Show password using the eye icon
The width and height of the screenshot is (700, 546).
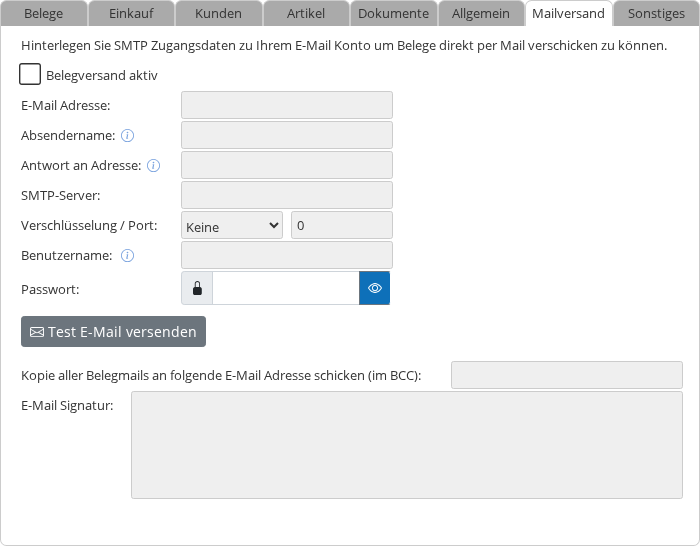375,288
